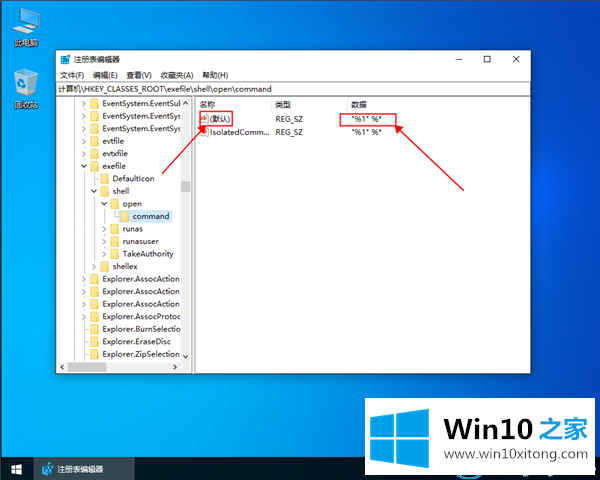Image resolution: width=600 pixels, height=480 pixels.
Task: Expand the runas tree node
Action: click(x=104, y=229)
